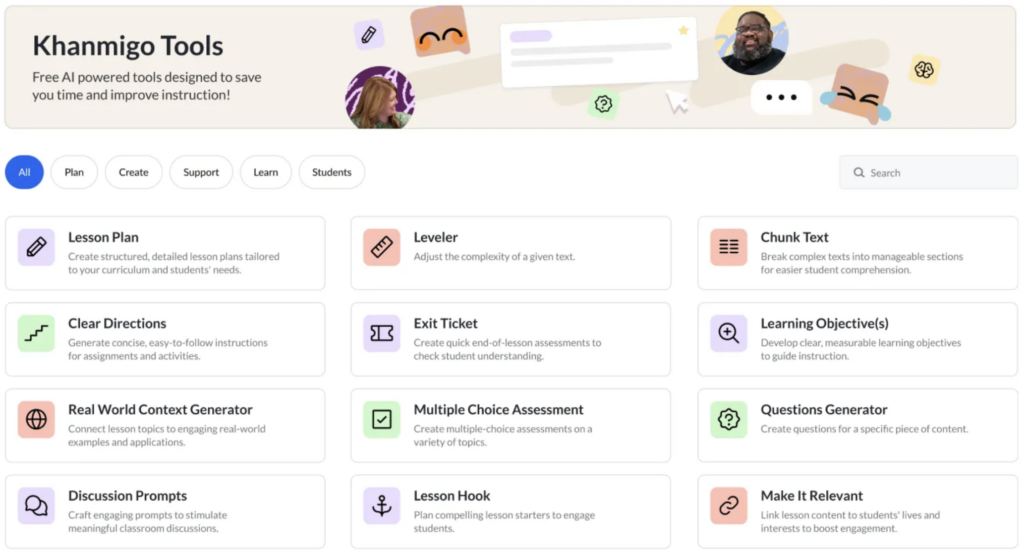Open the Lesson Hook title
Viewport: 1024px width, 557px height.
(x=452, y=496)
